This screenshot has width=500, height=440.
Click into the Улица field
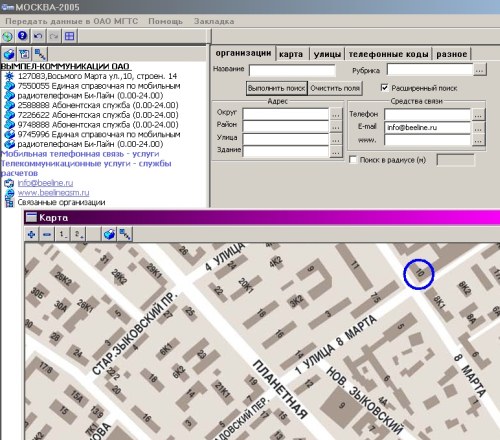pyautogui.click(x=286, y=139)
